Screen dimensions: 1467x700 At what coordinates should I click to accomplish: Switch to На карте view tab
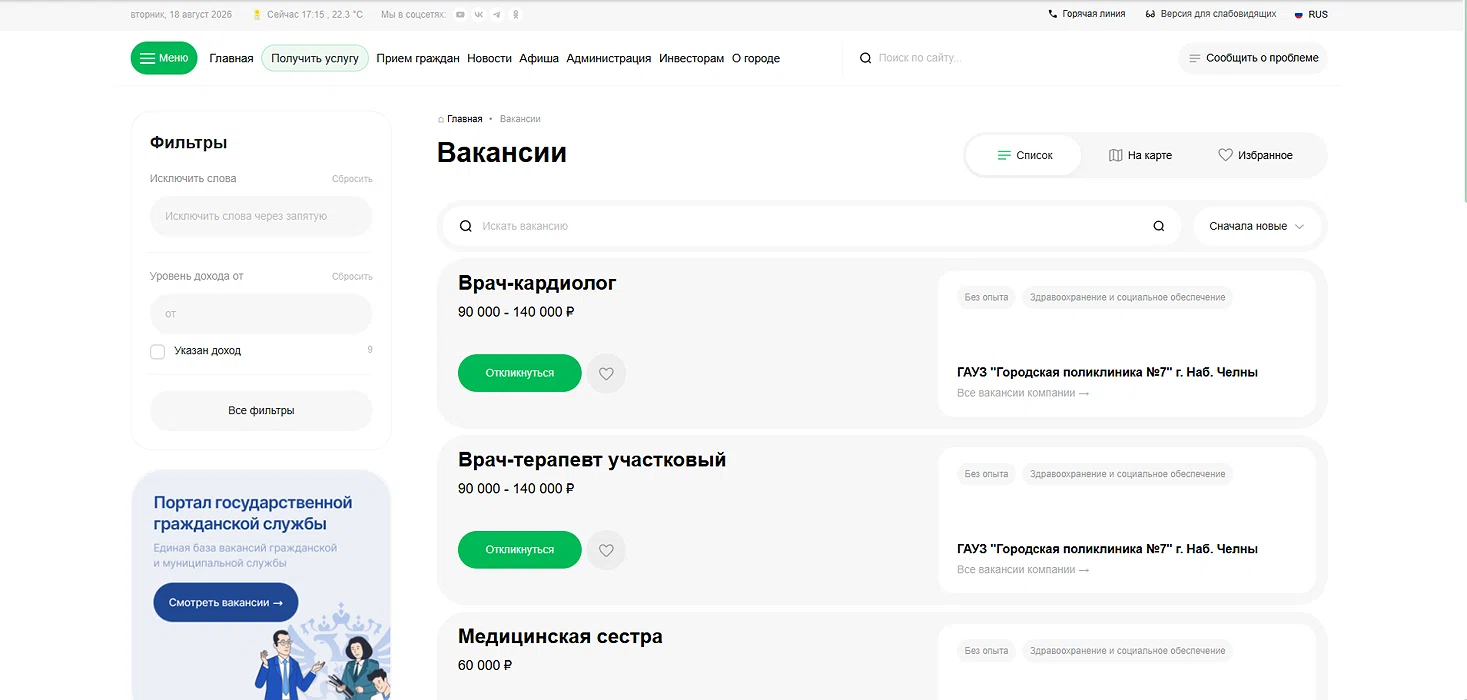(x=1140, y=155)
